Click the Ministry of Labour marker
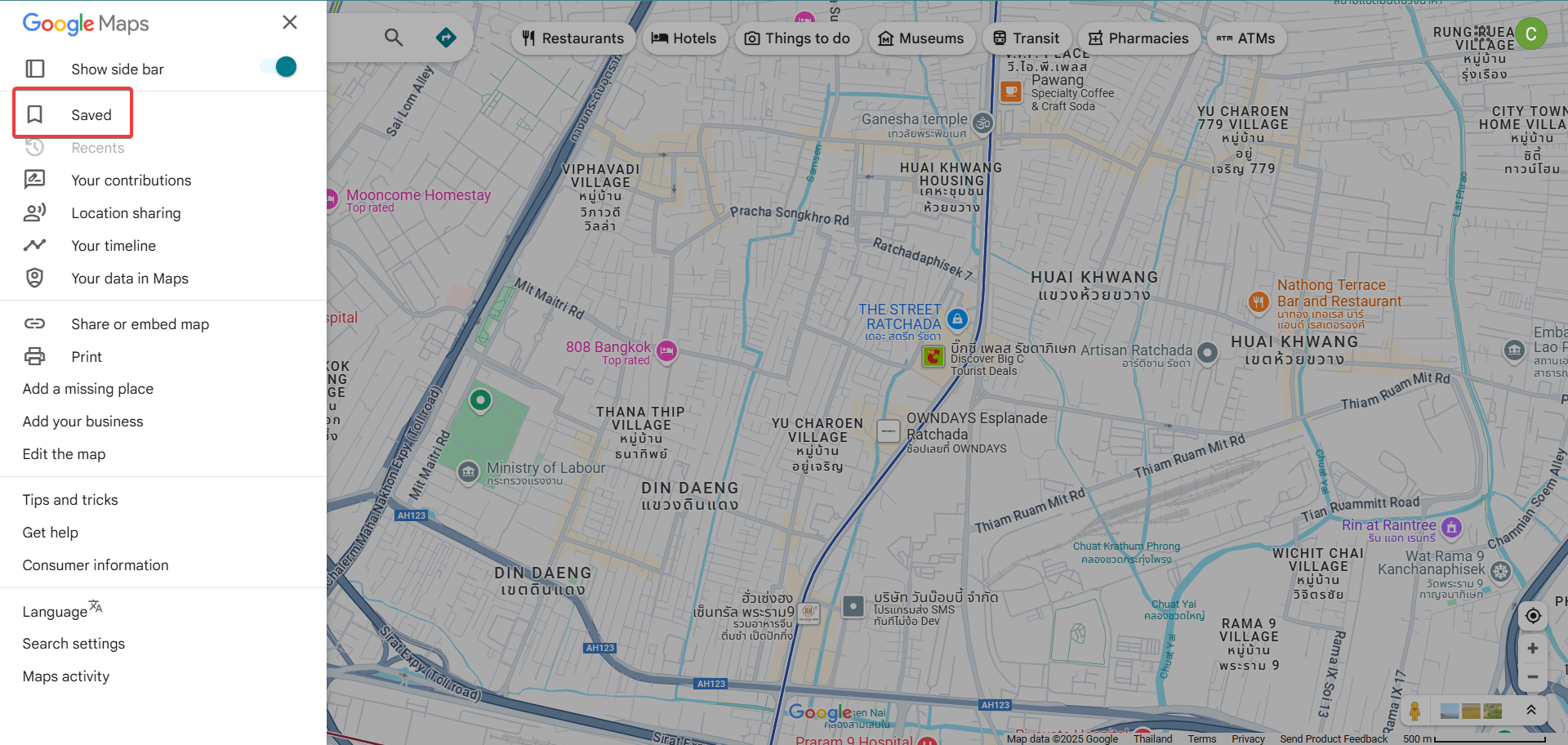Screen dimensions: 1568x745 tap(468, 472)
